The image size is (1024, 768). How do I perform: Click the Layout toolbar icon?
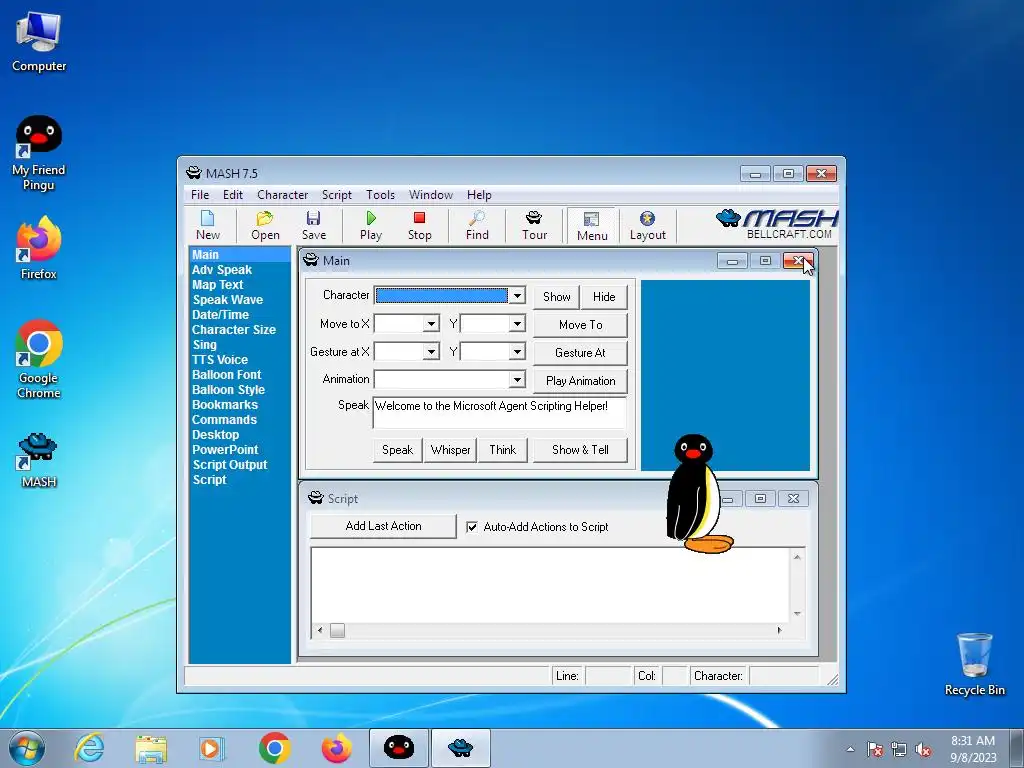tap(647, 225)
